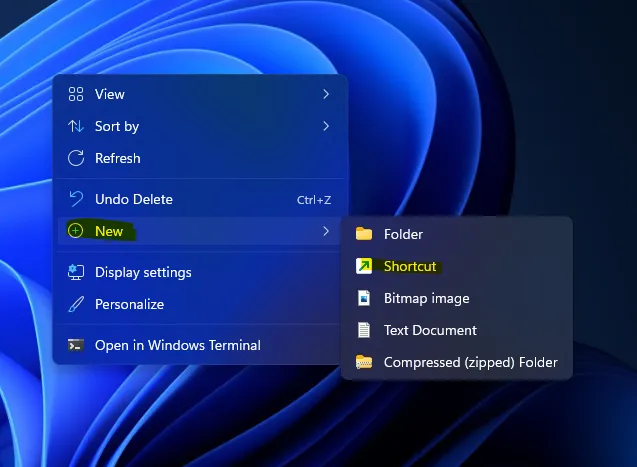Click the Refresh circular arrow icon
637x467 pixels.
coord(76,158)
